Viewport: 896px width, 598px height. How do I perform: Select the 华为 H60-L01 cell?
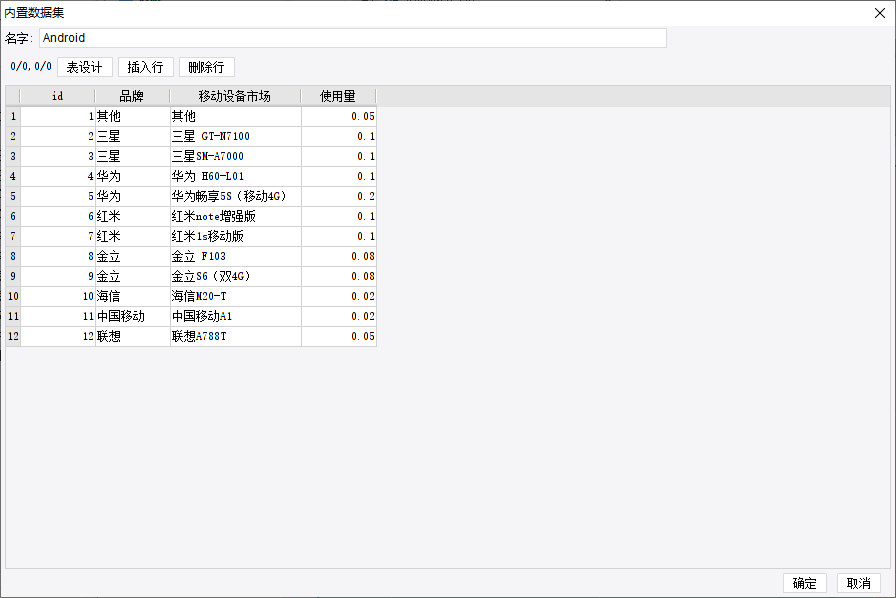[x=235, y=177]
